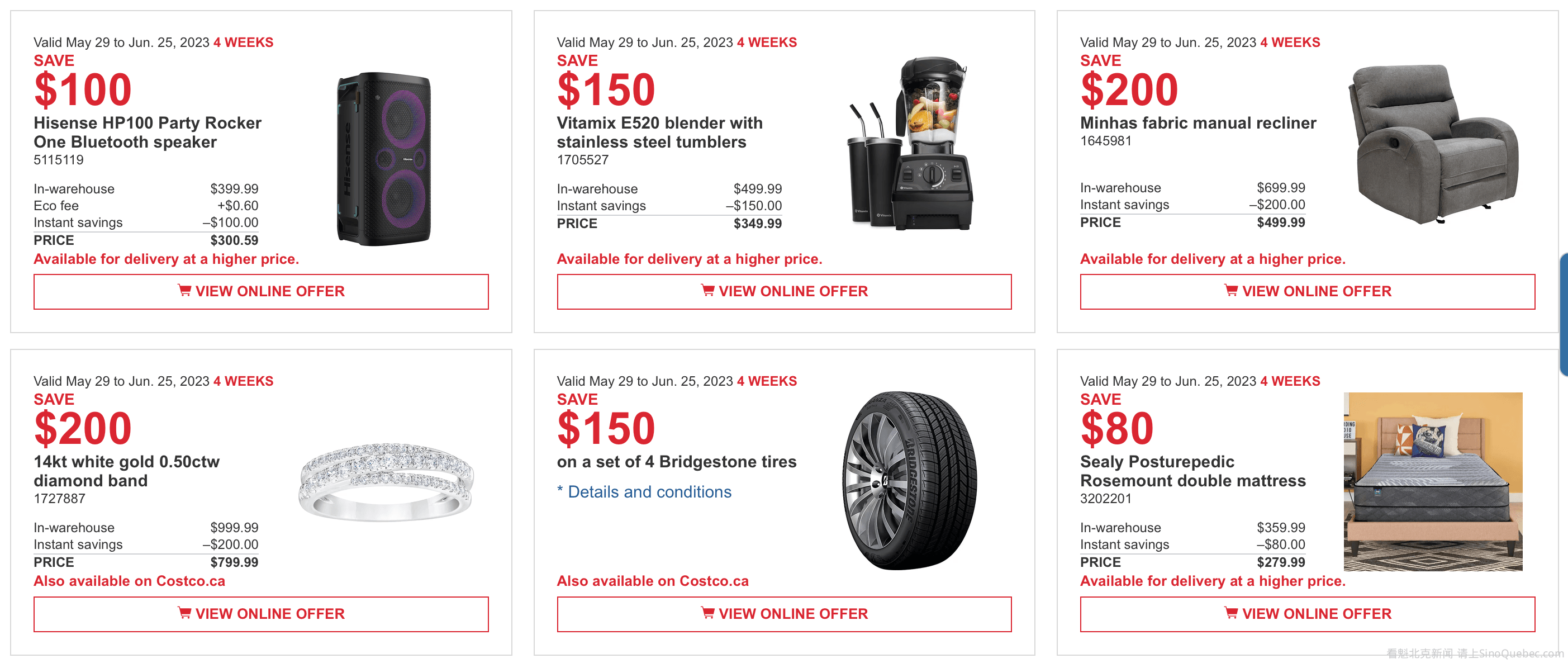Open Details and conditions link for tires

click(x=649, y=492)
